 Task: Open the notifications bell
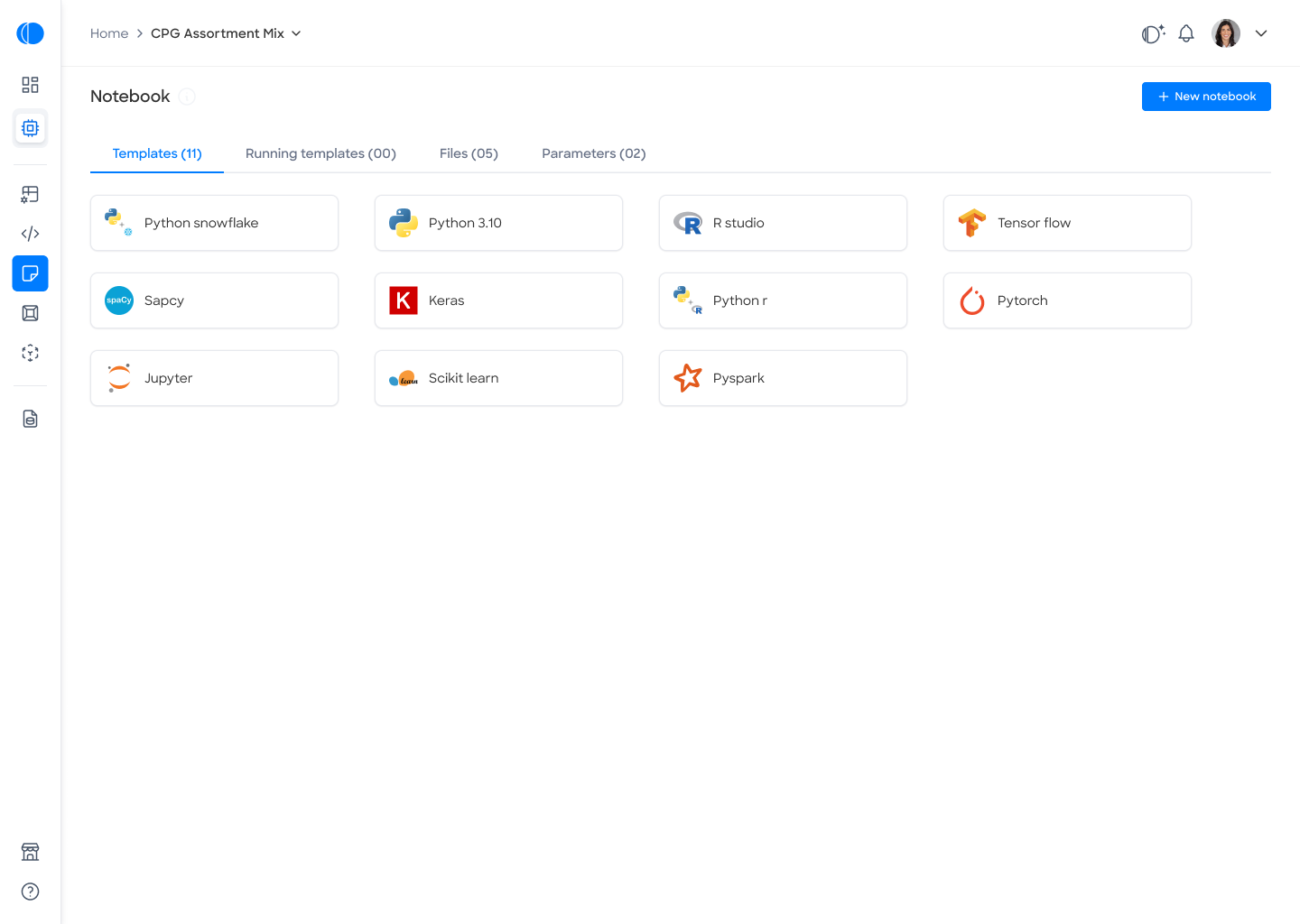pyautogui.click(x=1186, y=33)
